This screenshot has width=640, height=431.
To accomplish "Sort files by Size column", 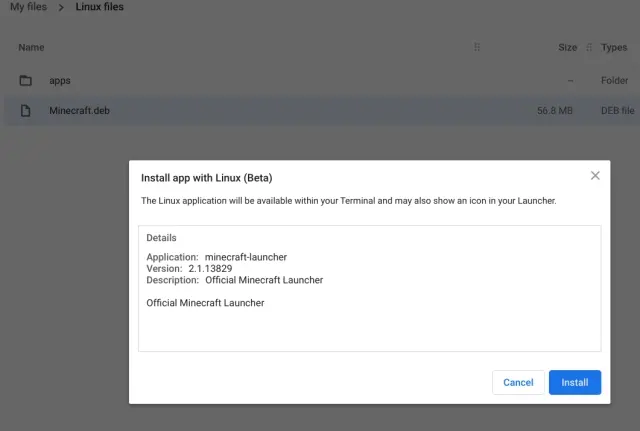I will click(x=567, y=47).
